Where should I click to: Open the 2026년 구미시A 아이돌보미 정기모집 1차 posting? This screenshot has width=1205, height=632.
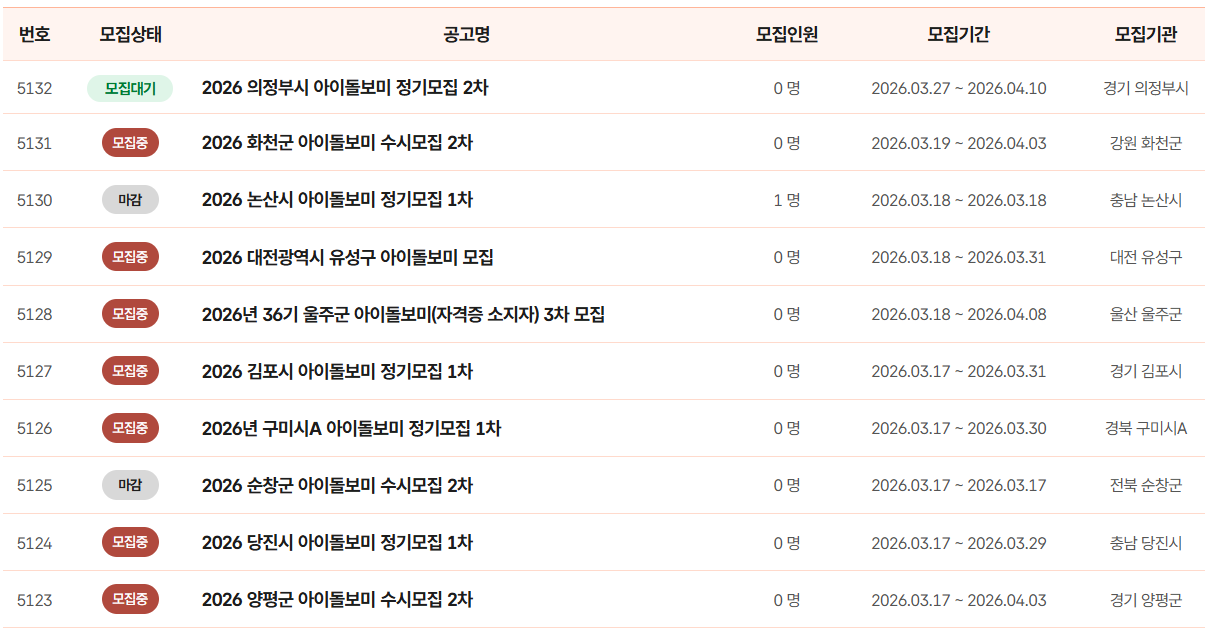(x=351, y=428)
